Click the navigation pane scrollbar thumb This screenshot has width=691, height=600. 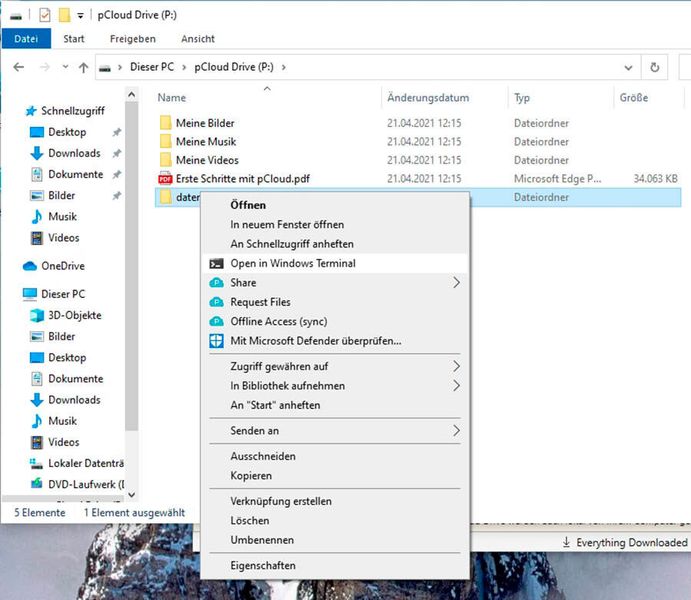(131, 266)
